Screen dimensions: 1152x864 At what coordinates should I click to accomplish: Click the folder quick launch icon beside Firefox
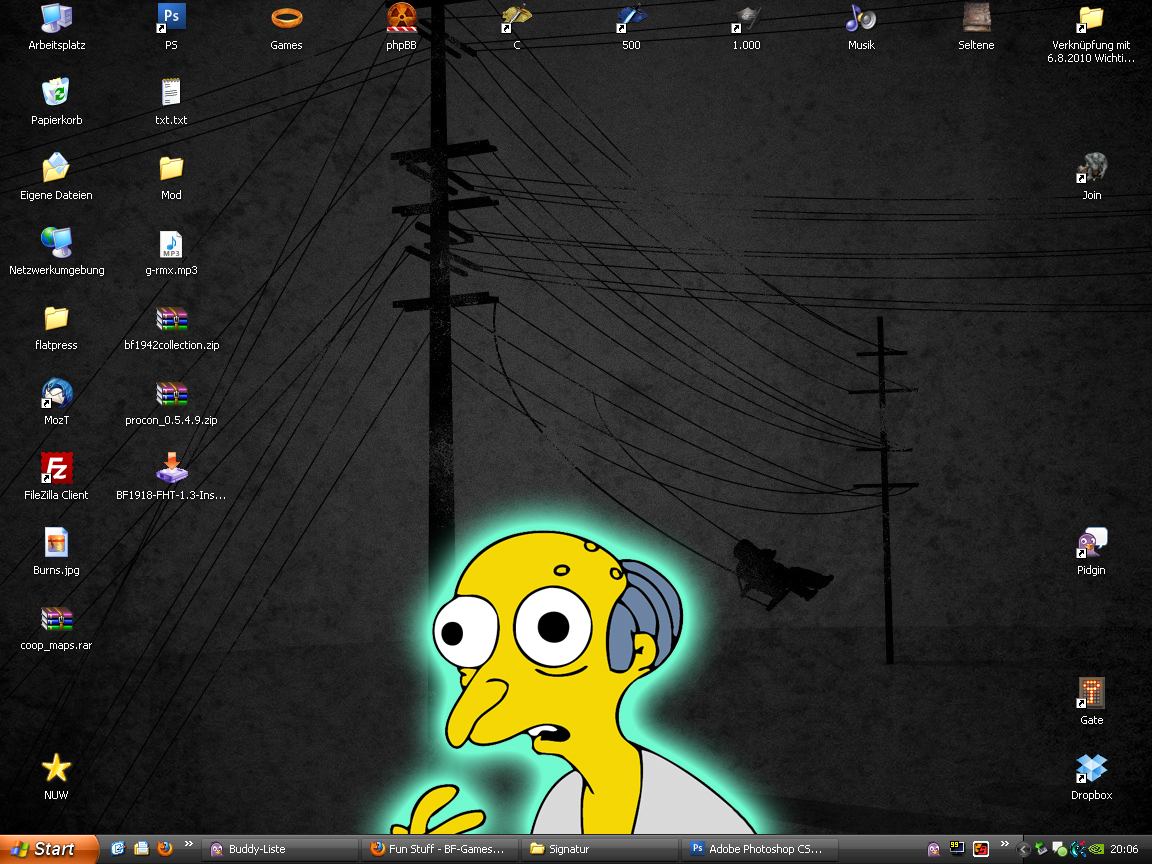[141, 849]
